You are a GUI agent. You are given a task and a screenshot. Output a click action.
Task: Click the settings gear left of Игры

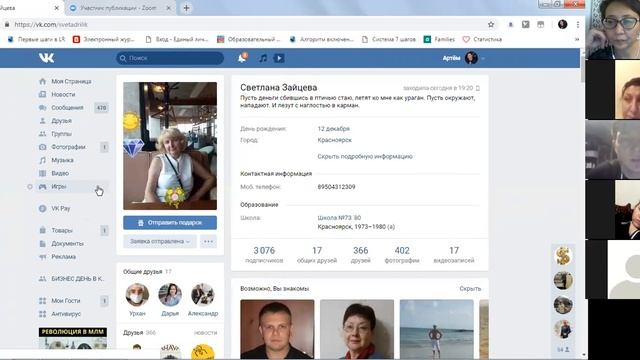click(30, 187)
